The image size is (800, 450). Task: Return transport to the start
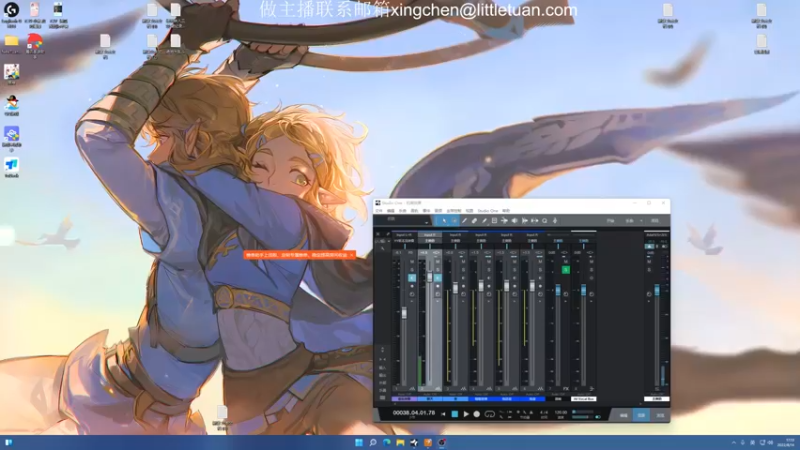[x=443, y=414]
